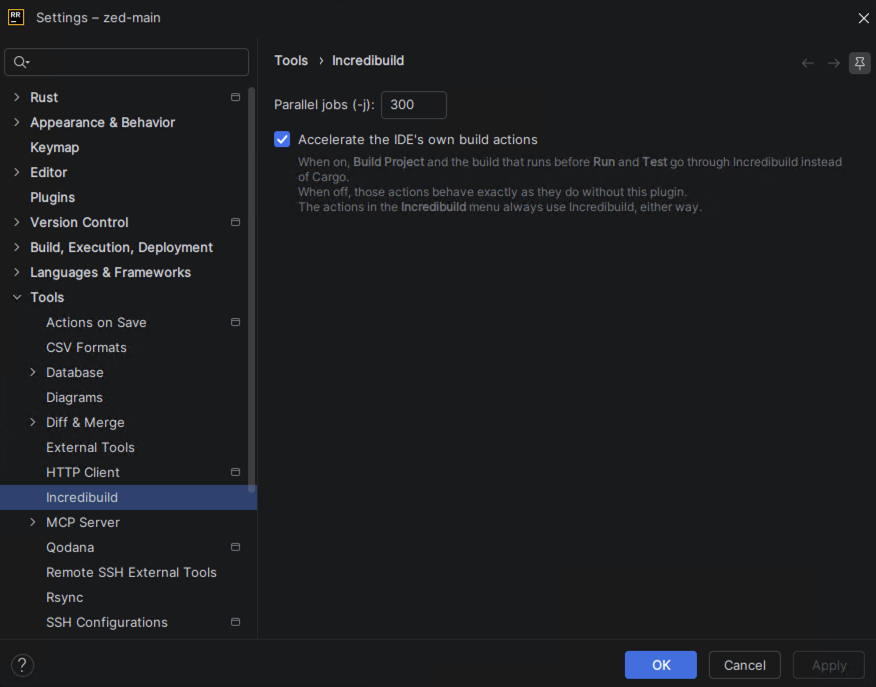Viewport: 876px width, 687px height.
Task: Click the MCP Server label
Action: (83, 522)
